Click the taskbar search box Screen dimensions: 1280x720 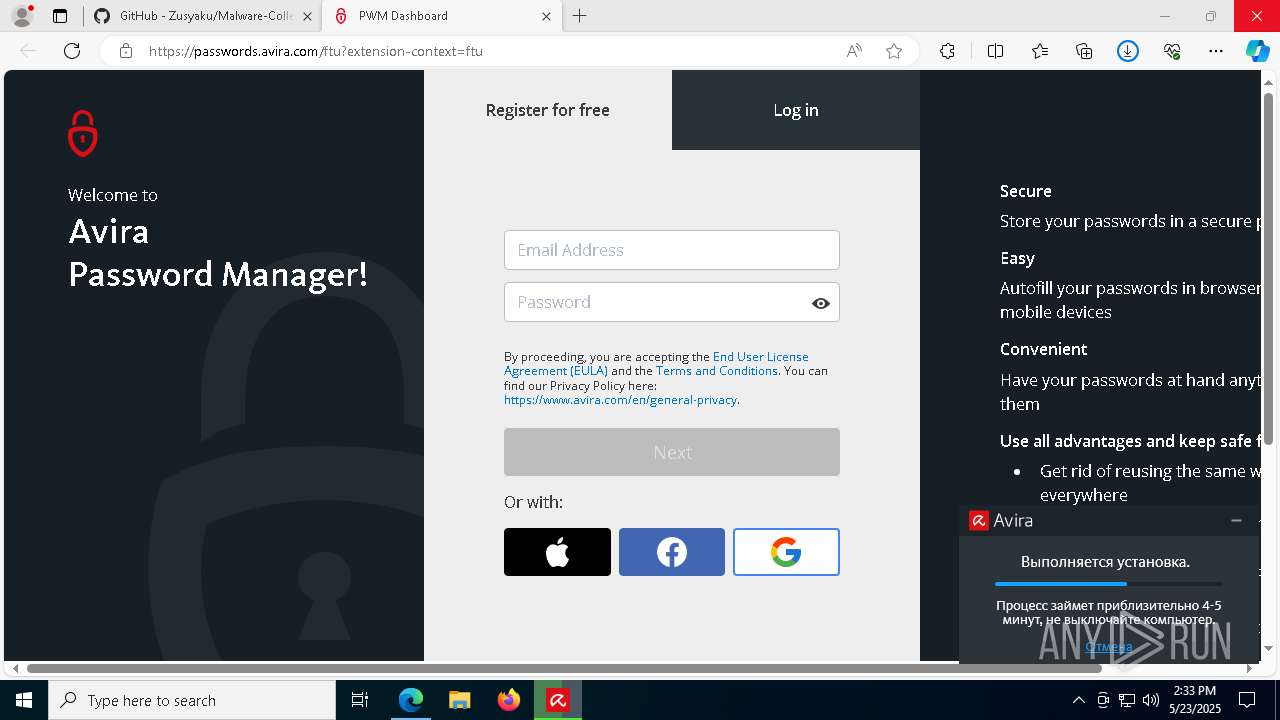tap(192, 700)
